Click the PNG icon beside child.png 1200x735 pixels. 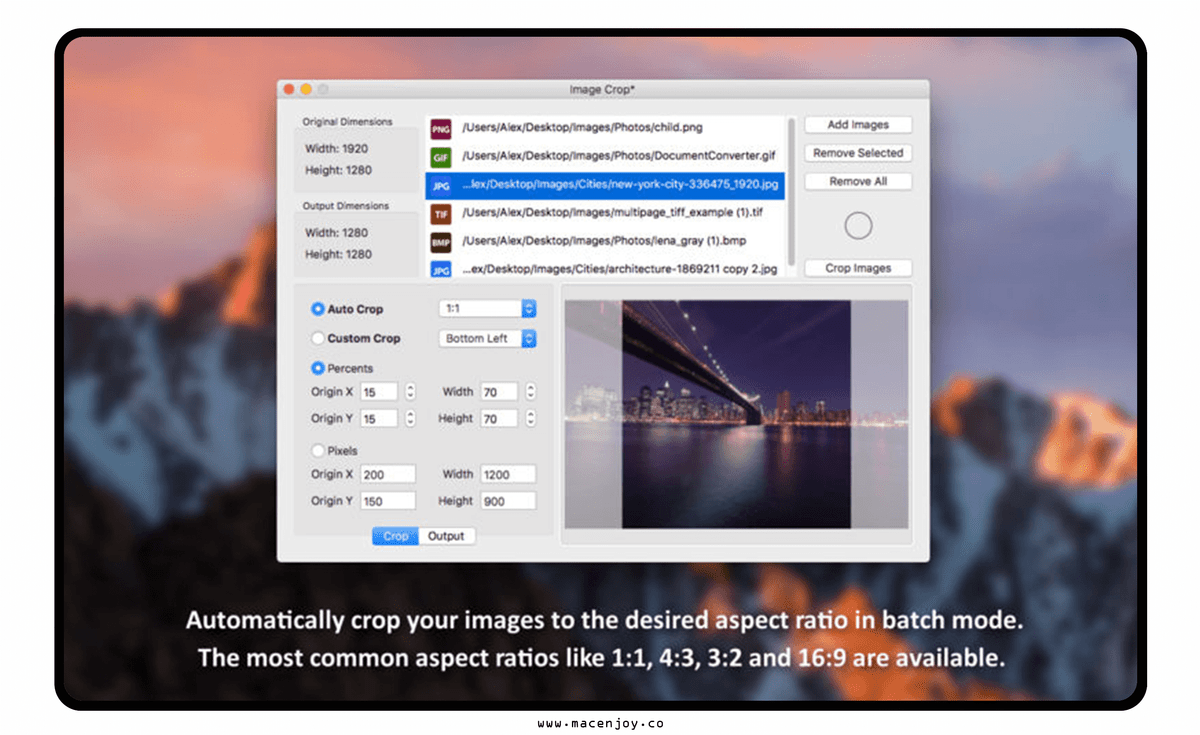[440, 129]
